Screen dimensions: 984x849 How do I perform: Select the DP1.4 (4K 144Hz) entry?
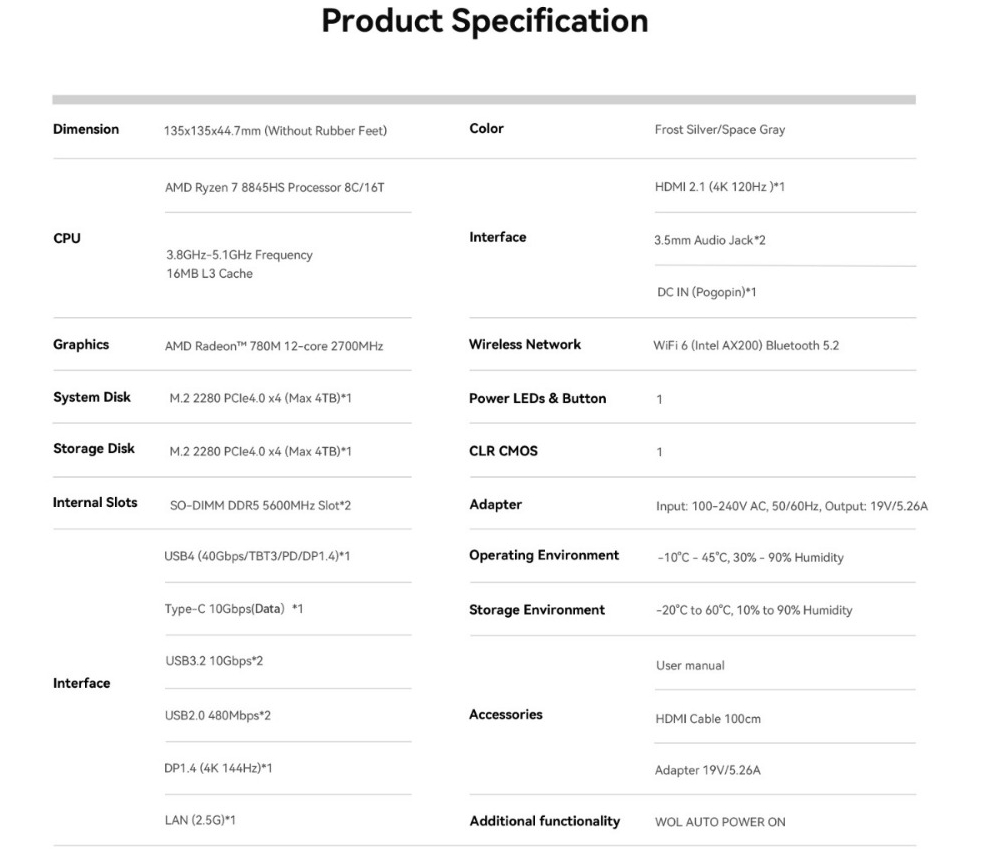pyautogui.click(x=218, y=768)
